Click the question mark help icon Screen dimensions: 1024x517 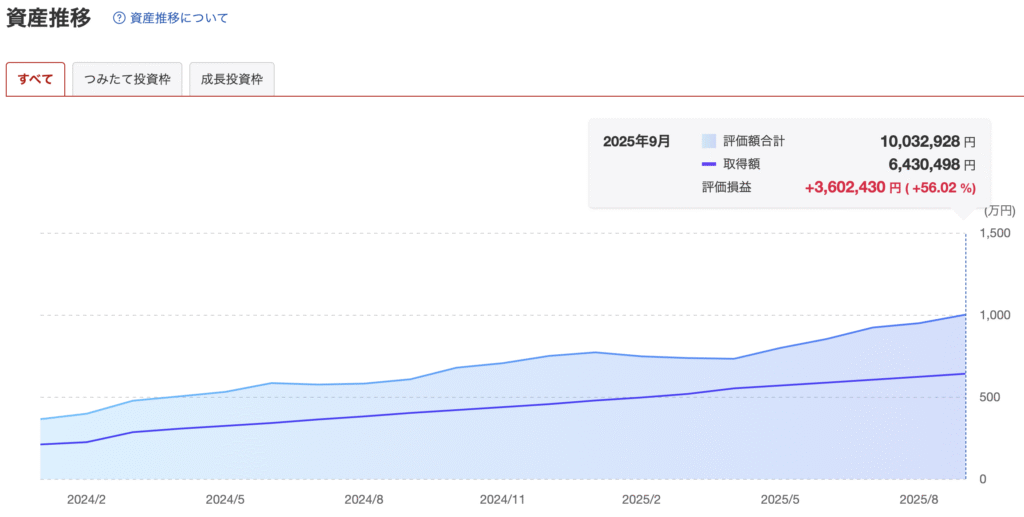pos(120,18)
